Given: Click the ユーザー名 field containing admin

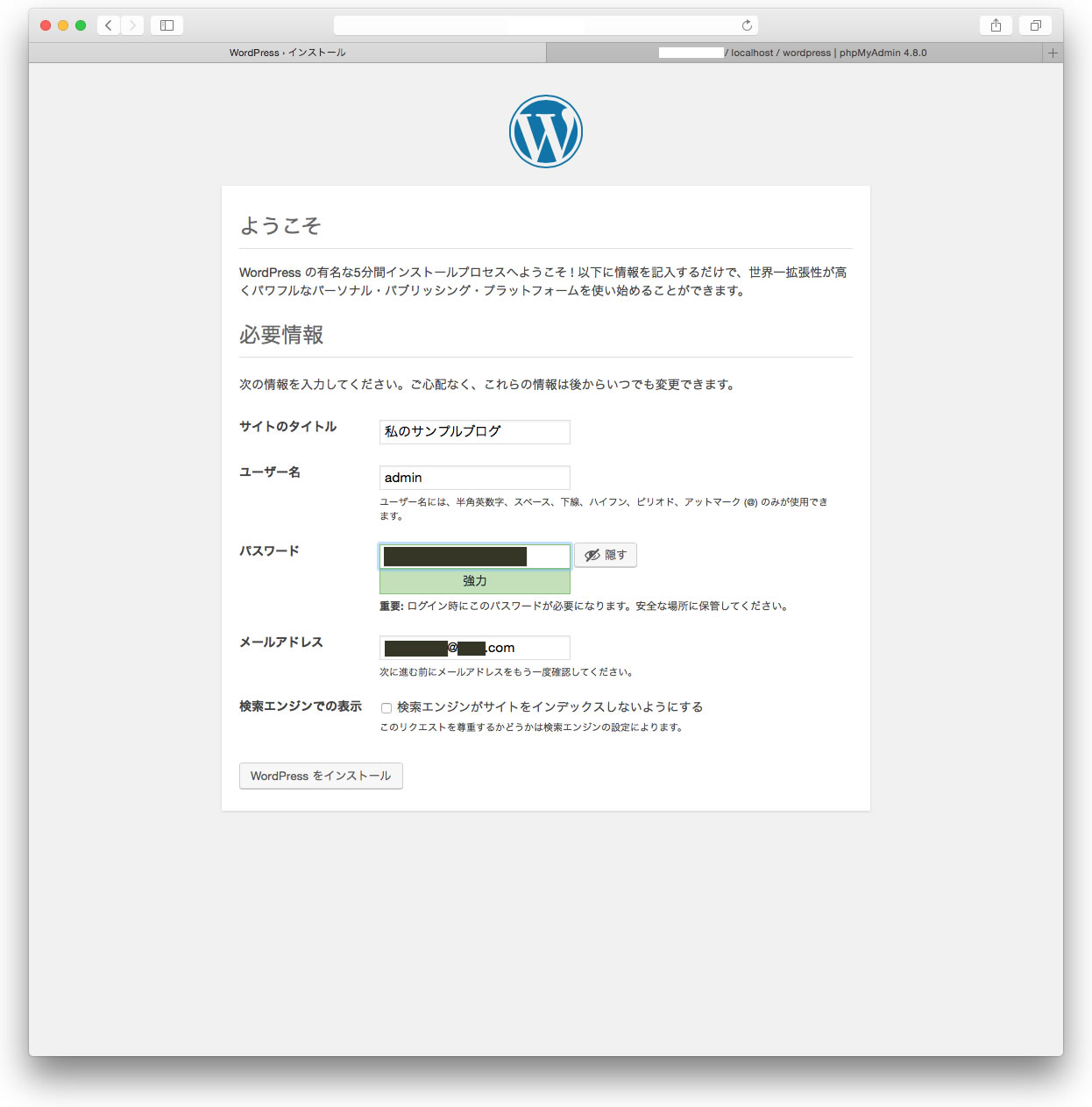Looking at the screenshot, I should (x=475, y=478).
